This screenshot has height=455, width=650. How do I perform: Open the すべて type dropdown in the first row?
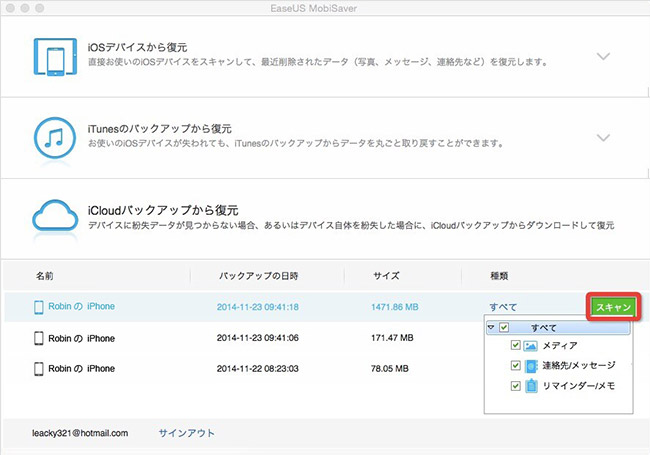(503, 307)
